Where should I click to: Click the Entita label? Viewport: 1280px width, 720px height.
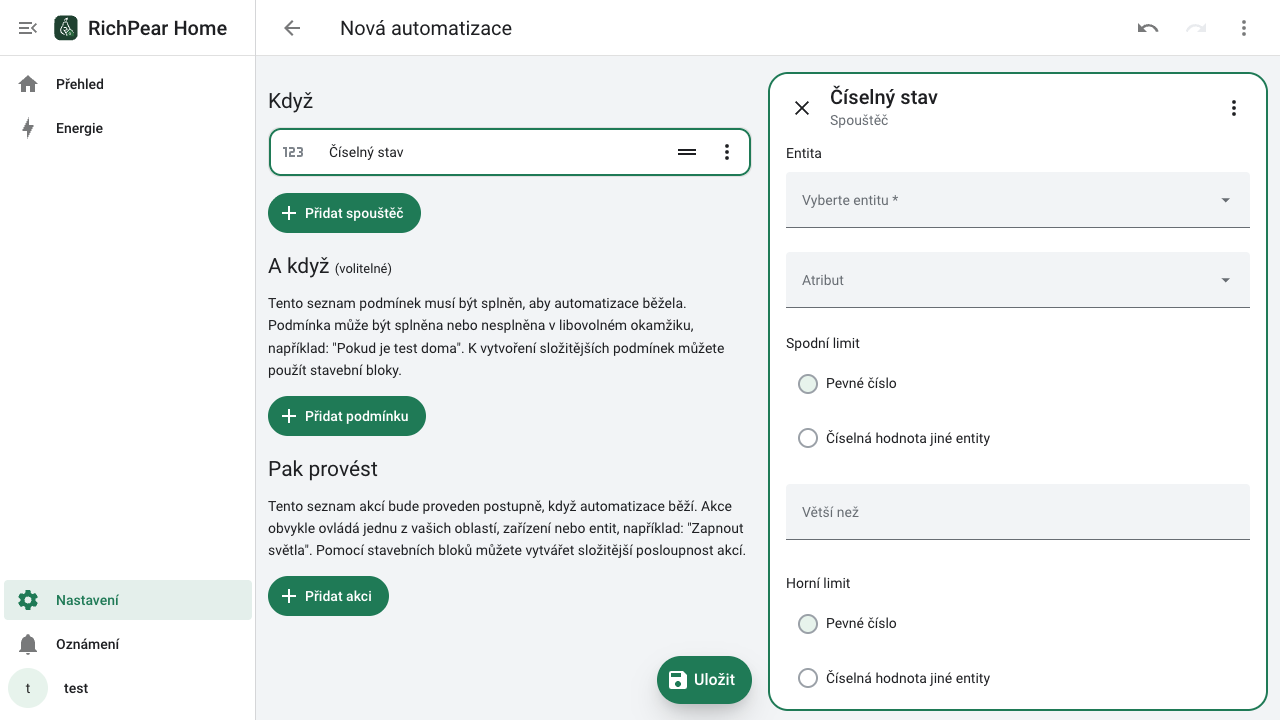804,153
